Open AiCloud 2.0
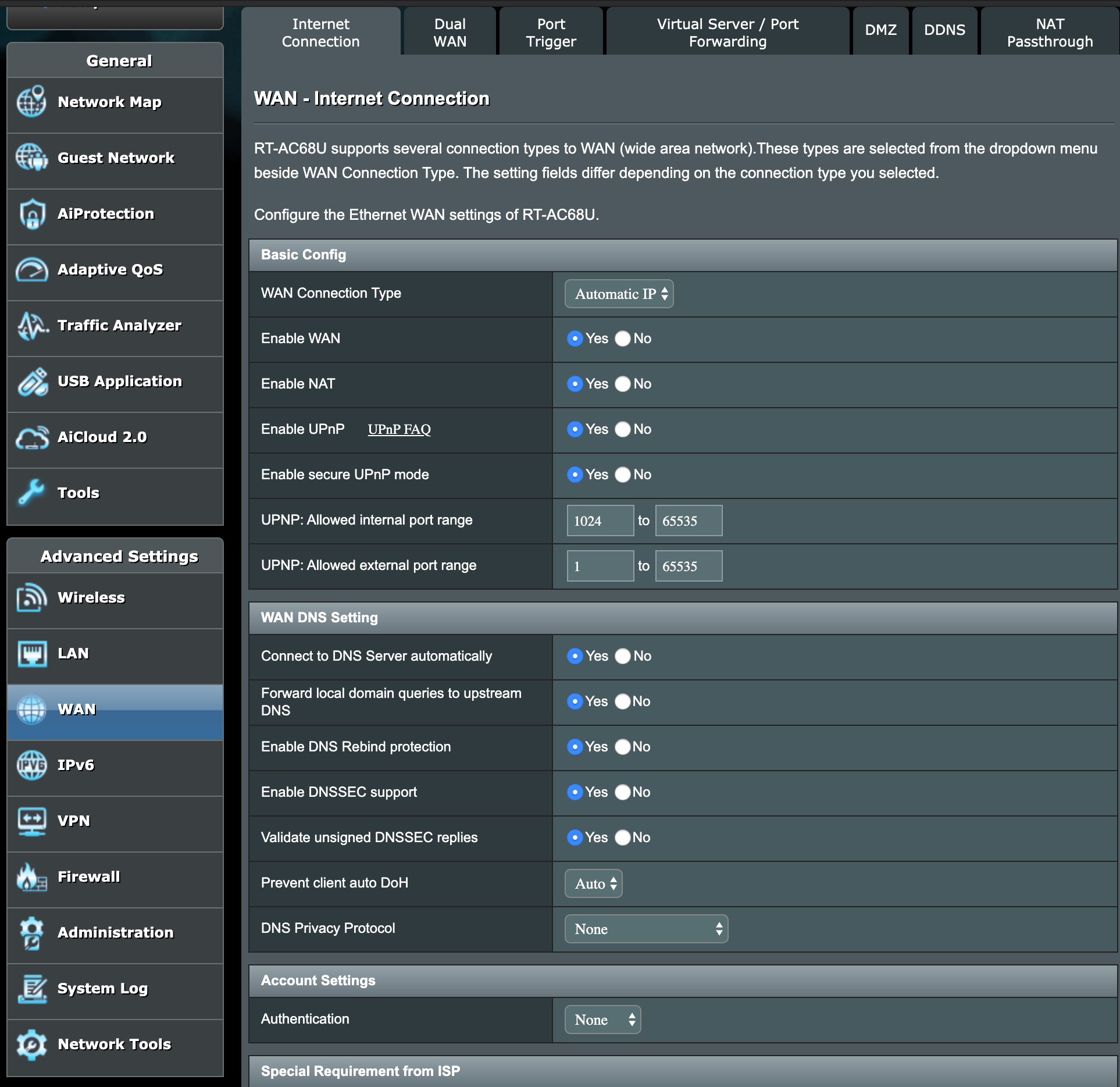 click(102, 437)
